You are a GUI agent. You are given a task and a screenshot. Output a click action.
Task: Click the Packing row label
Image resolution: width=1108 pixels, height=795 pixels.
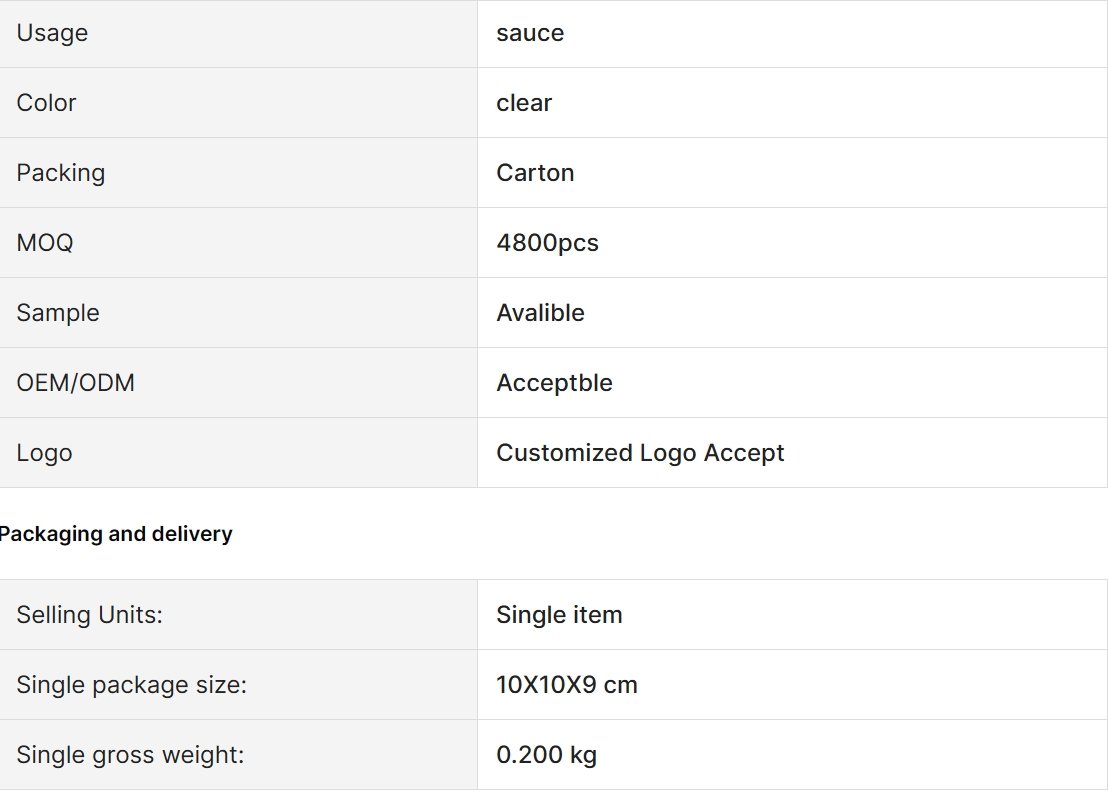coord(61,173)
